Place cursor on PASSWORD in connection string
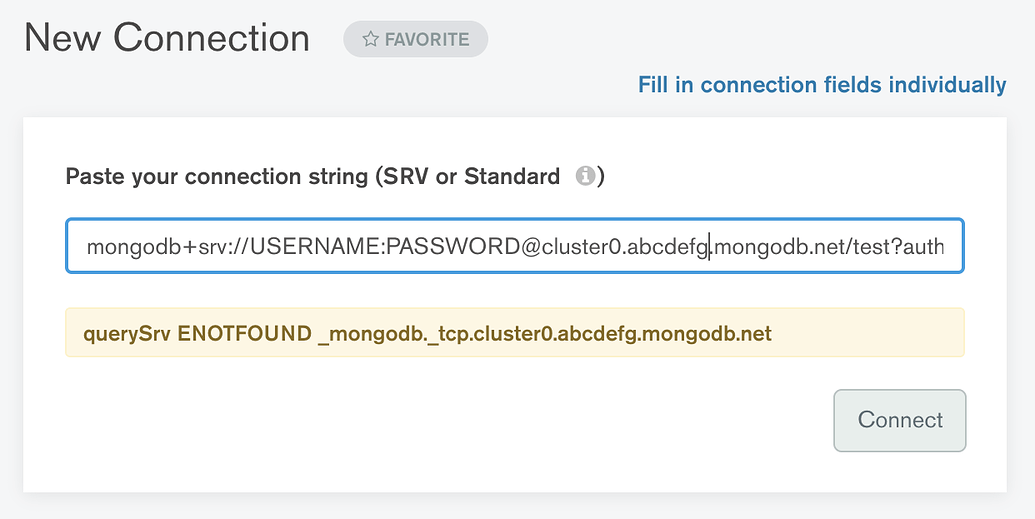The image size is (1035, 519). point(453,246)
